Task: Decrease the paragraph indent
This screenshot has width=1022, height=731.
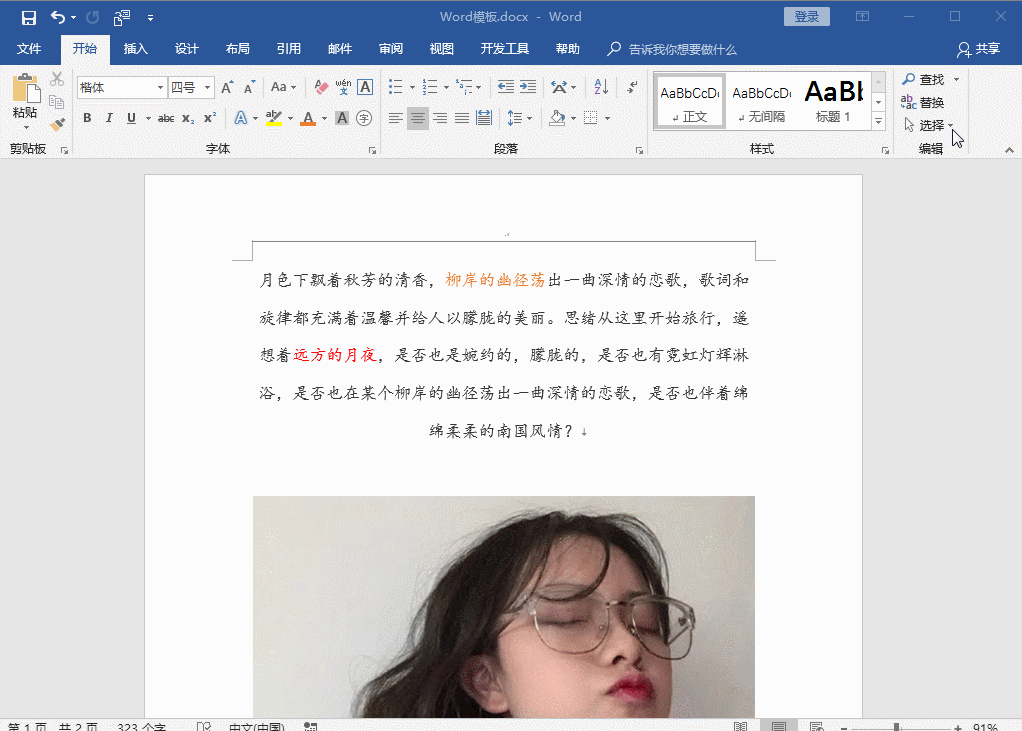Action: pos(506,87)
